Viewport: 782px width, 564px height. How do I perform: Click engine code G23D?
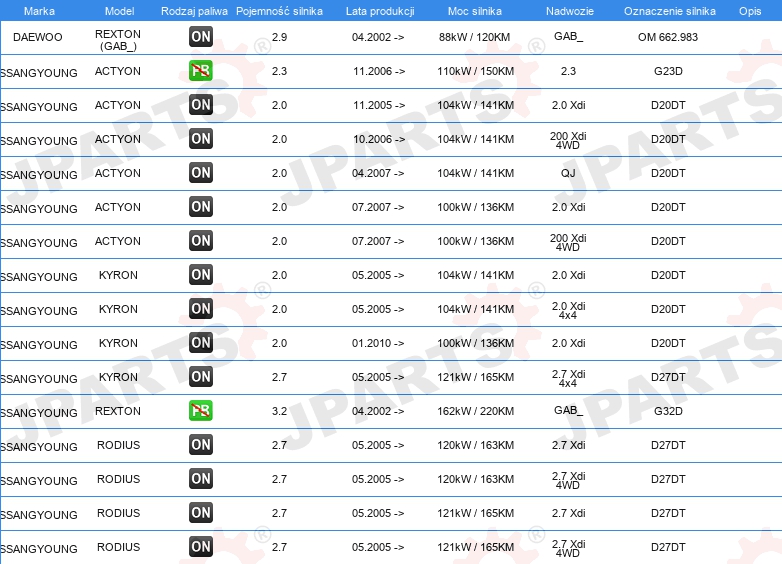[x=668, y=71]
